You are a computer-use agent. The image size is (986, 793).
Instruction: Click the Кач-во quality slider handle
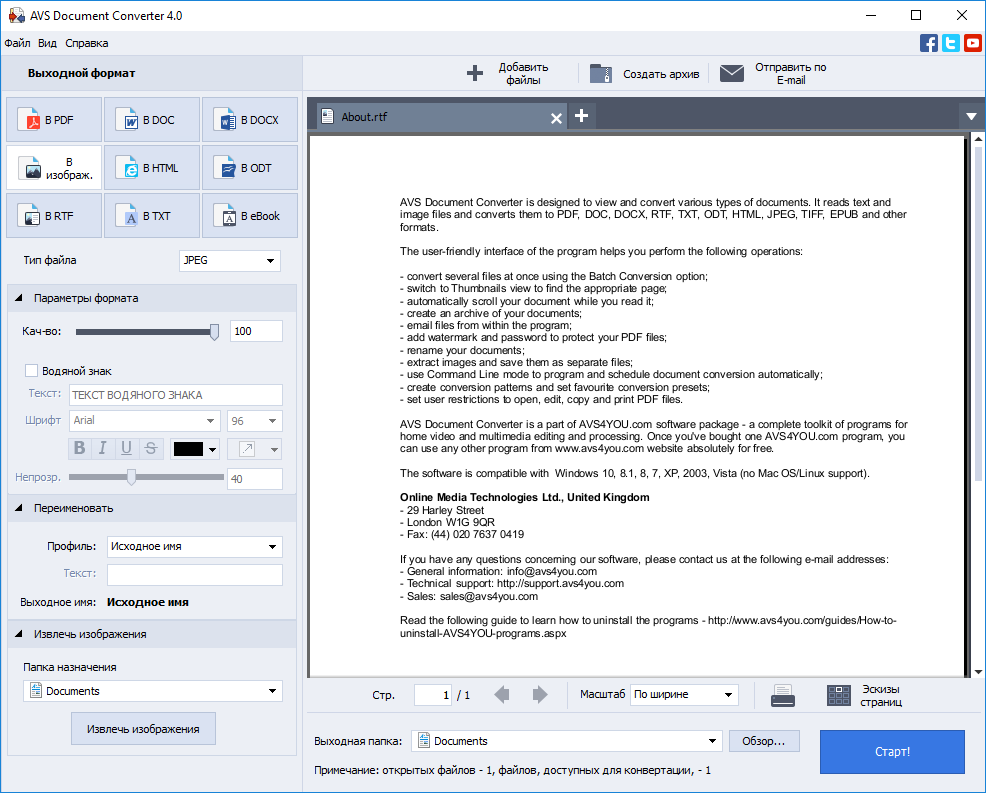pos(214,332)
